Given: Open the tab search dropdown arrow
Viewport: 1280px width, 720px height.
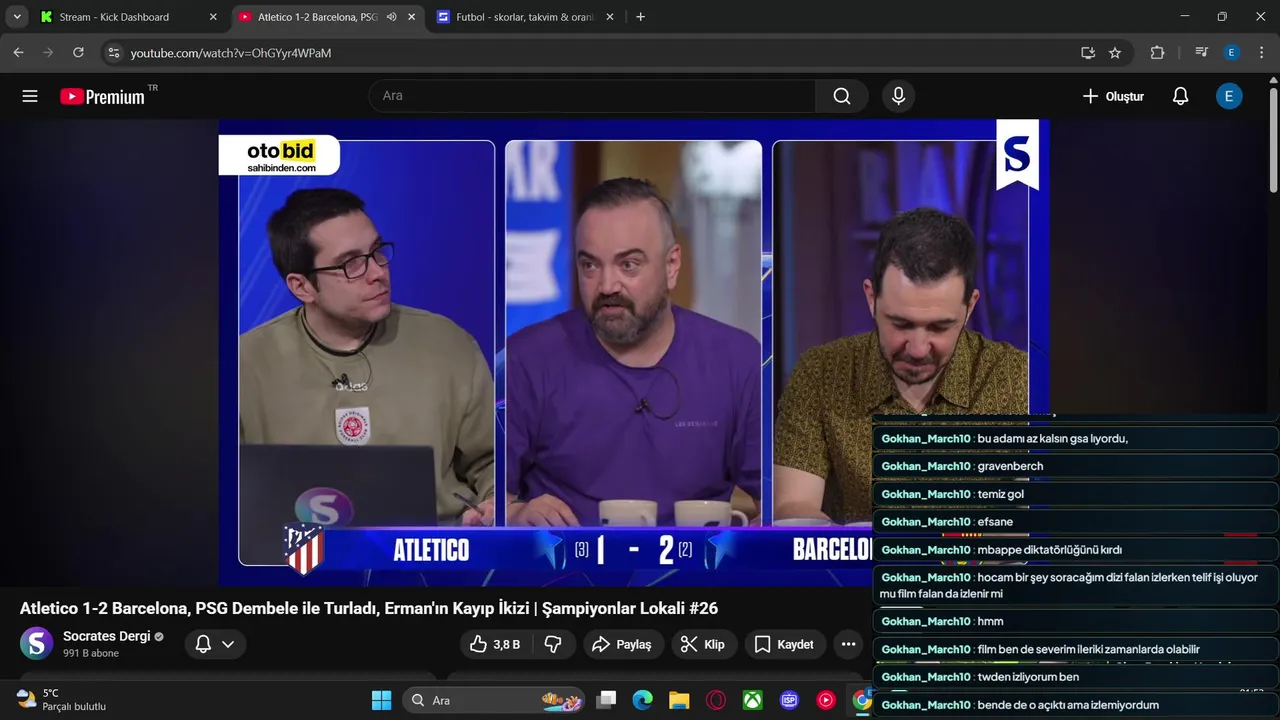Looking at the screenshot, I should point(17,17).
